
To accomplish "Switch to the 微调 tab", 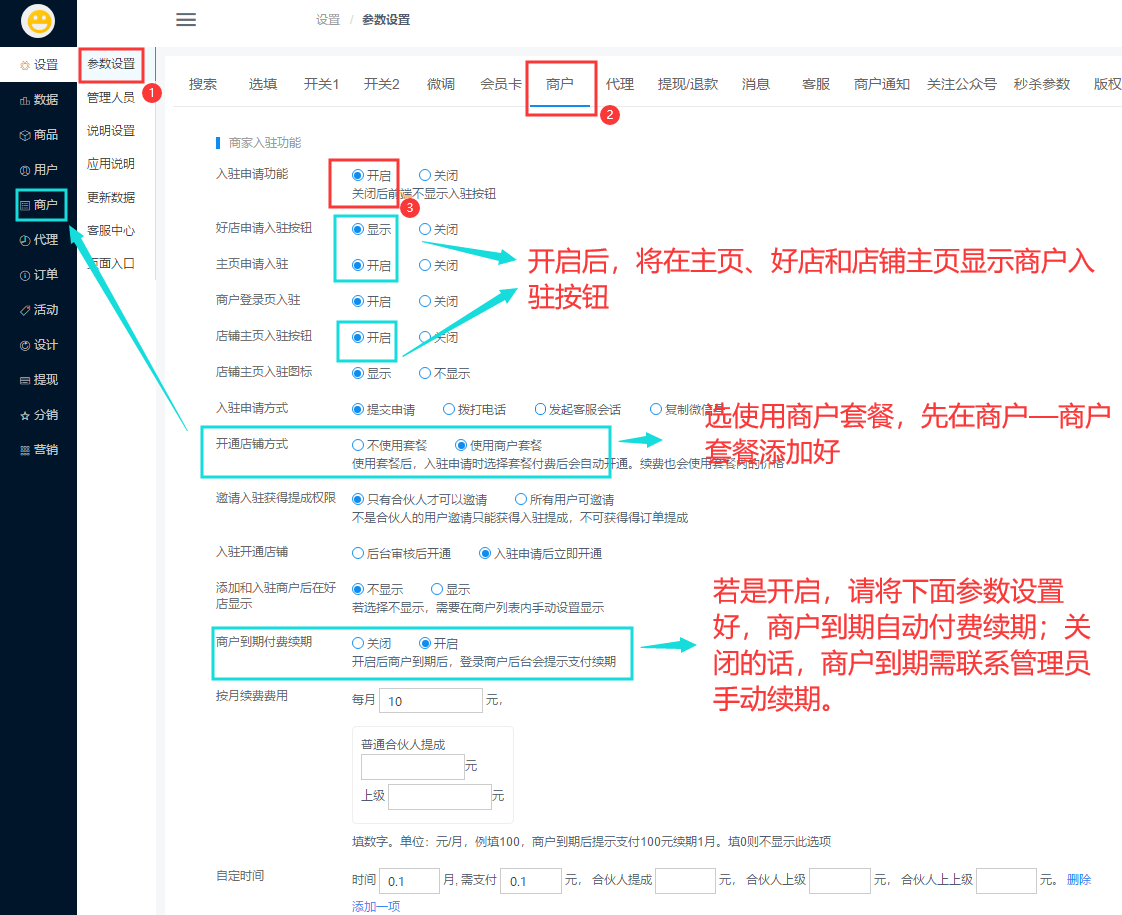I will coord(441,84).
